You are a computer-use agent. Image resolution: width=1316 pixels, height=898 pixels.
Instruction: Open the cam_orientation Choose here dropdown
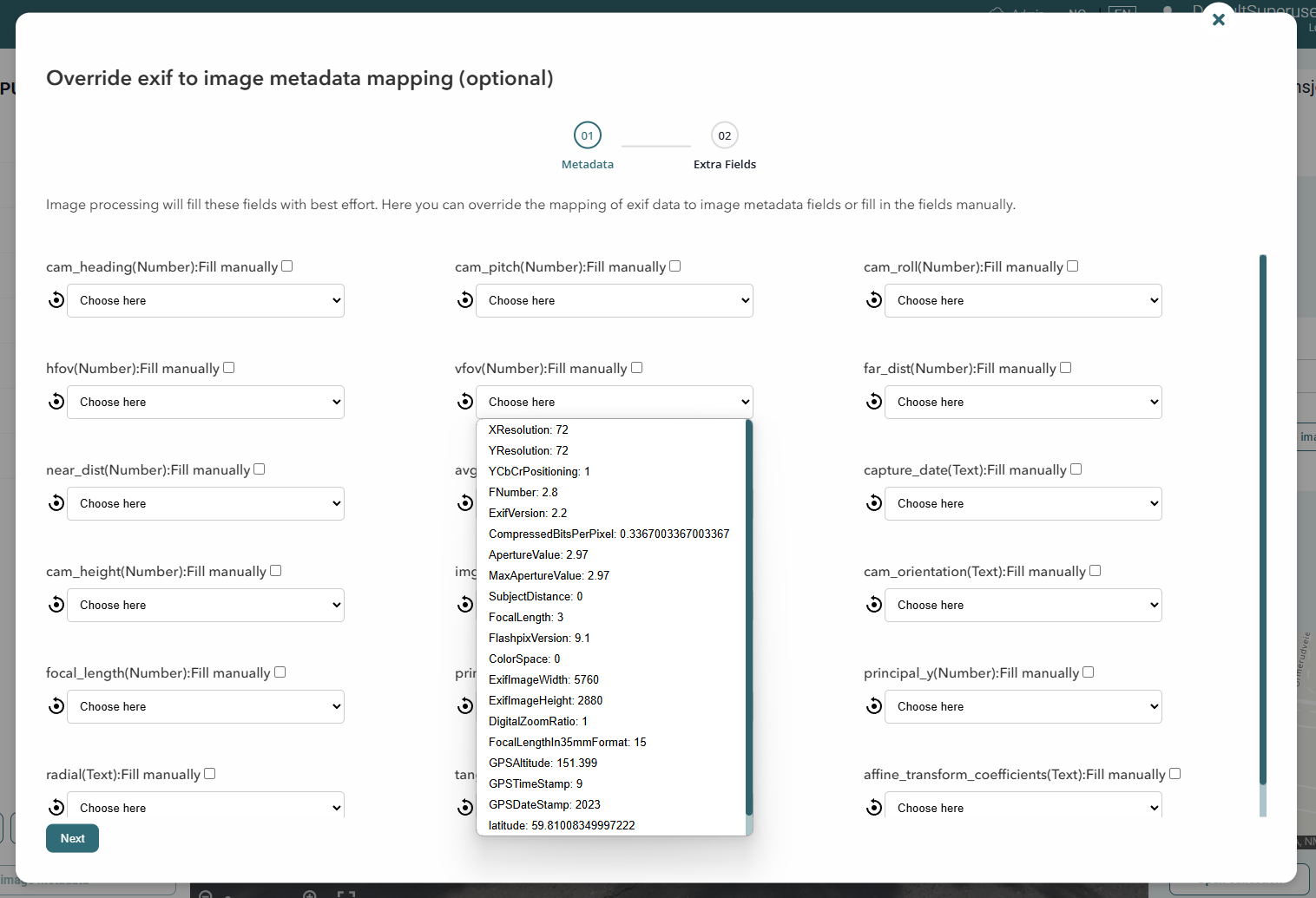pyautogui.click(x=1023, y=605)
